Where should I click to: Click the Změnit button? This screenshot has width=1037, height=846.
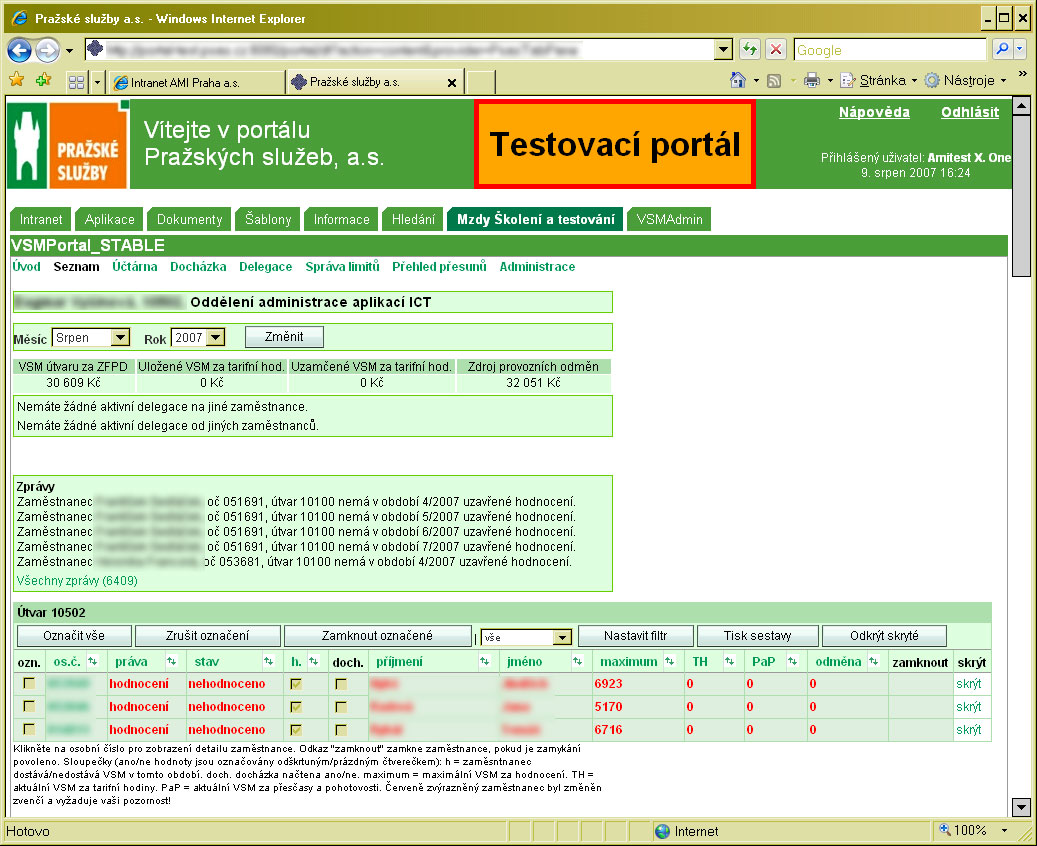284,337
